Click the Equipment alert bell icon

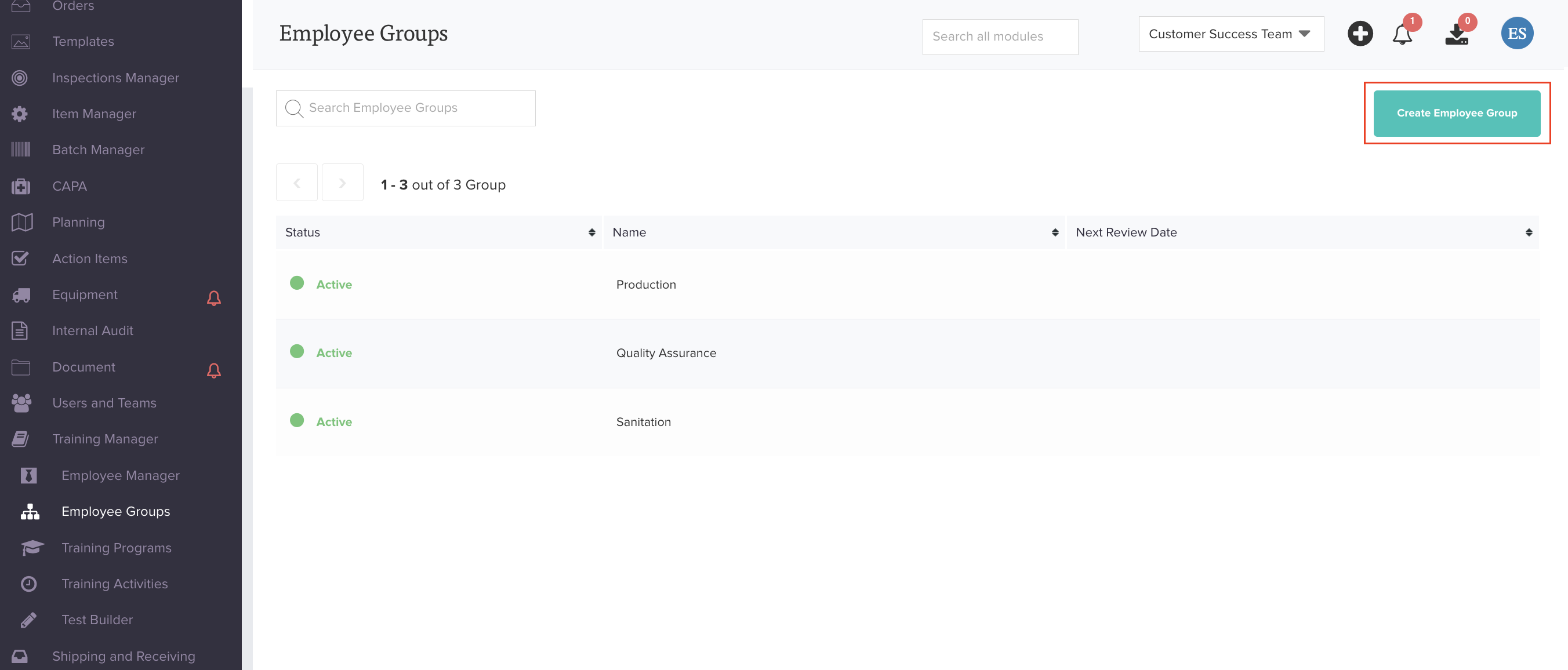click(x=213, y=297)
